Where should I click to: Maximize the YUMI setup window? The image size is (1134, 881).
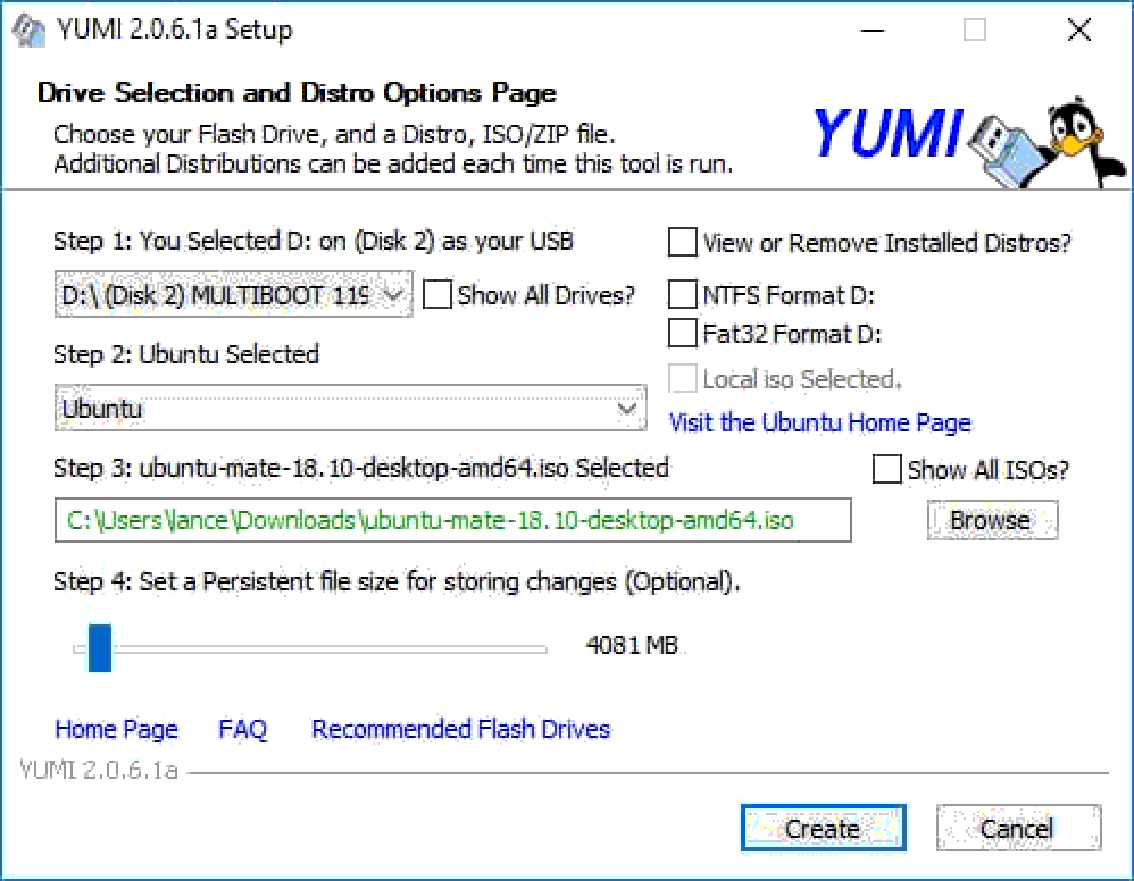(x=974, y=31)
